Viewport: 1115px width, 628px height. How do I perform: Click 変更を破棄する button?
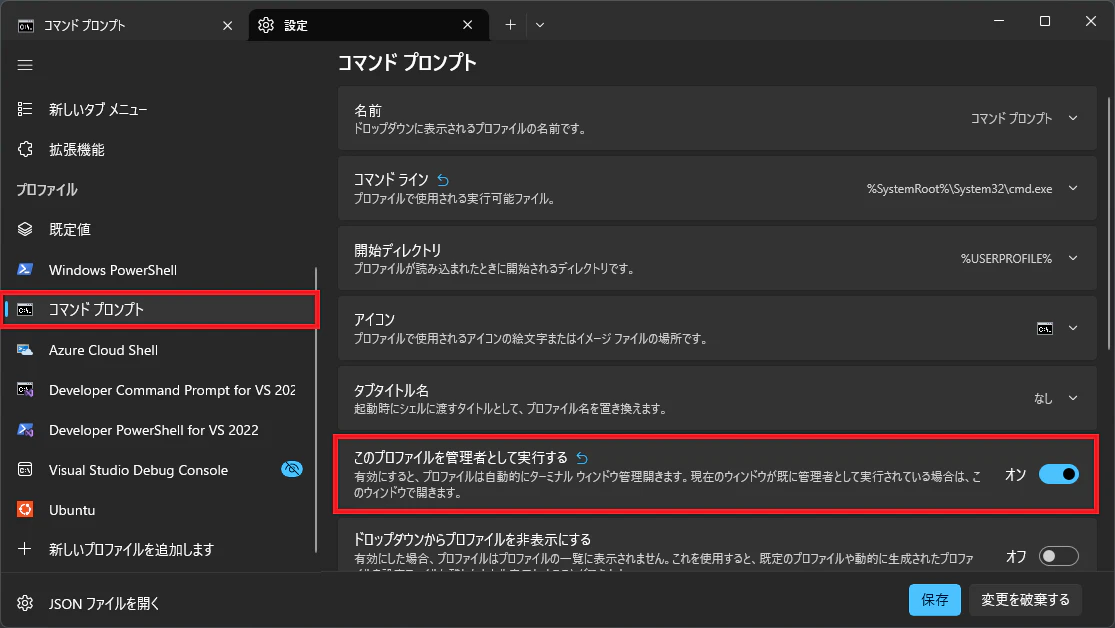[x=1025, y=600]
